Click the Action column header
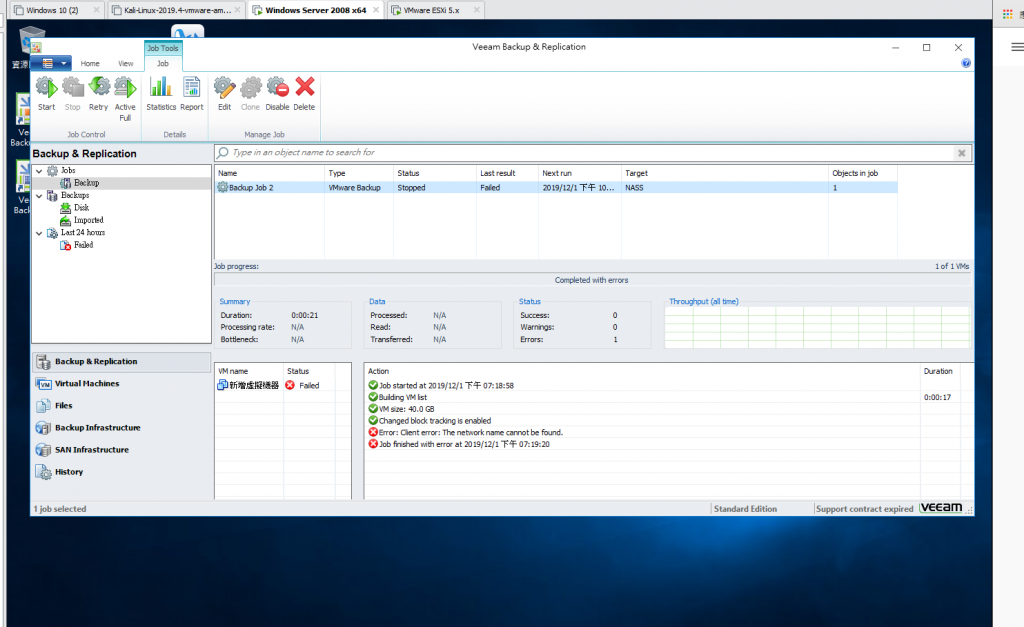This screenshot has width=1024, height=627. click(642, 371)
